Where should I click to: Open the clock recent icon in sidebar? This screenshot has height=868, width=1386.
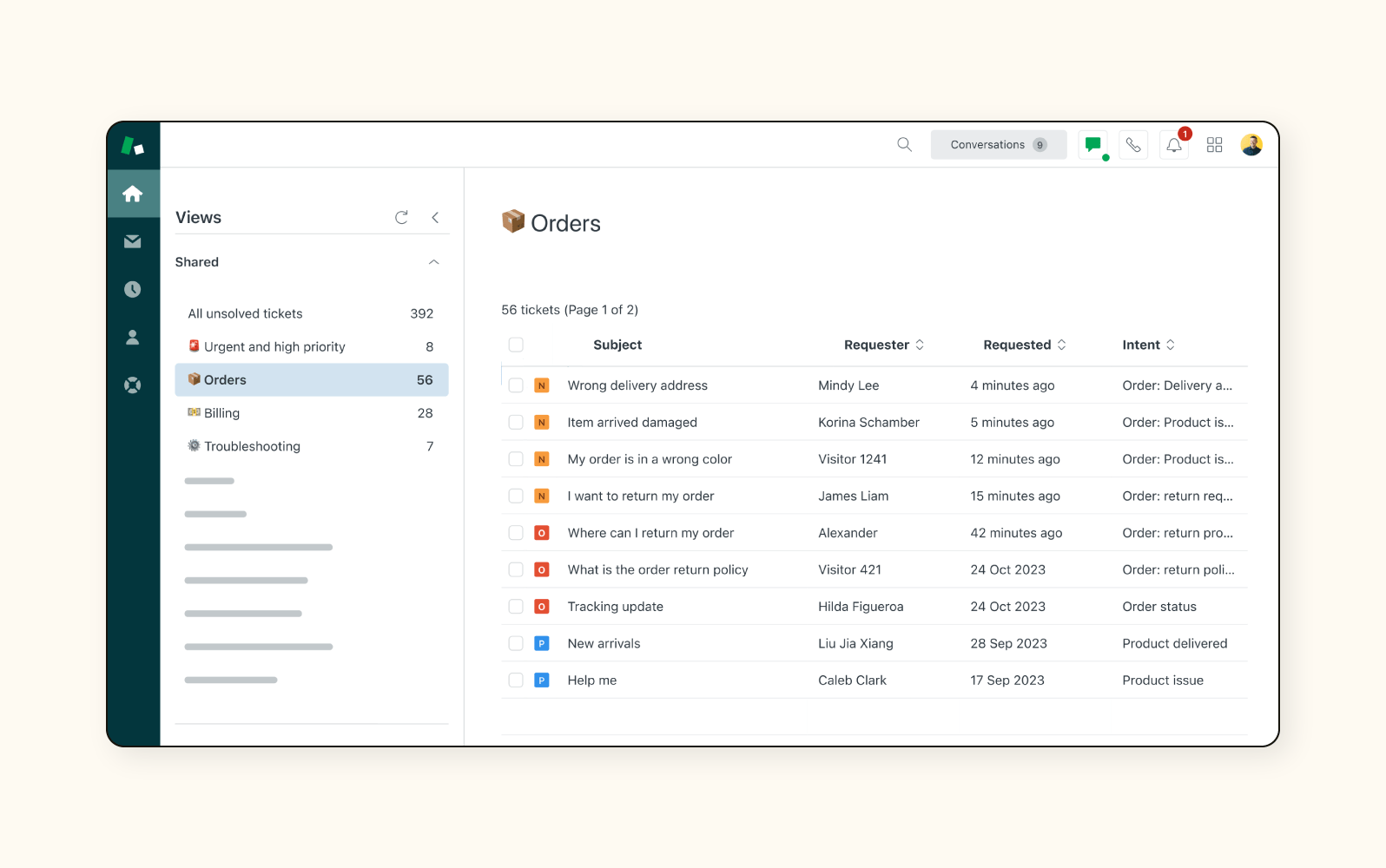[x=133, y=289]
